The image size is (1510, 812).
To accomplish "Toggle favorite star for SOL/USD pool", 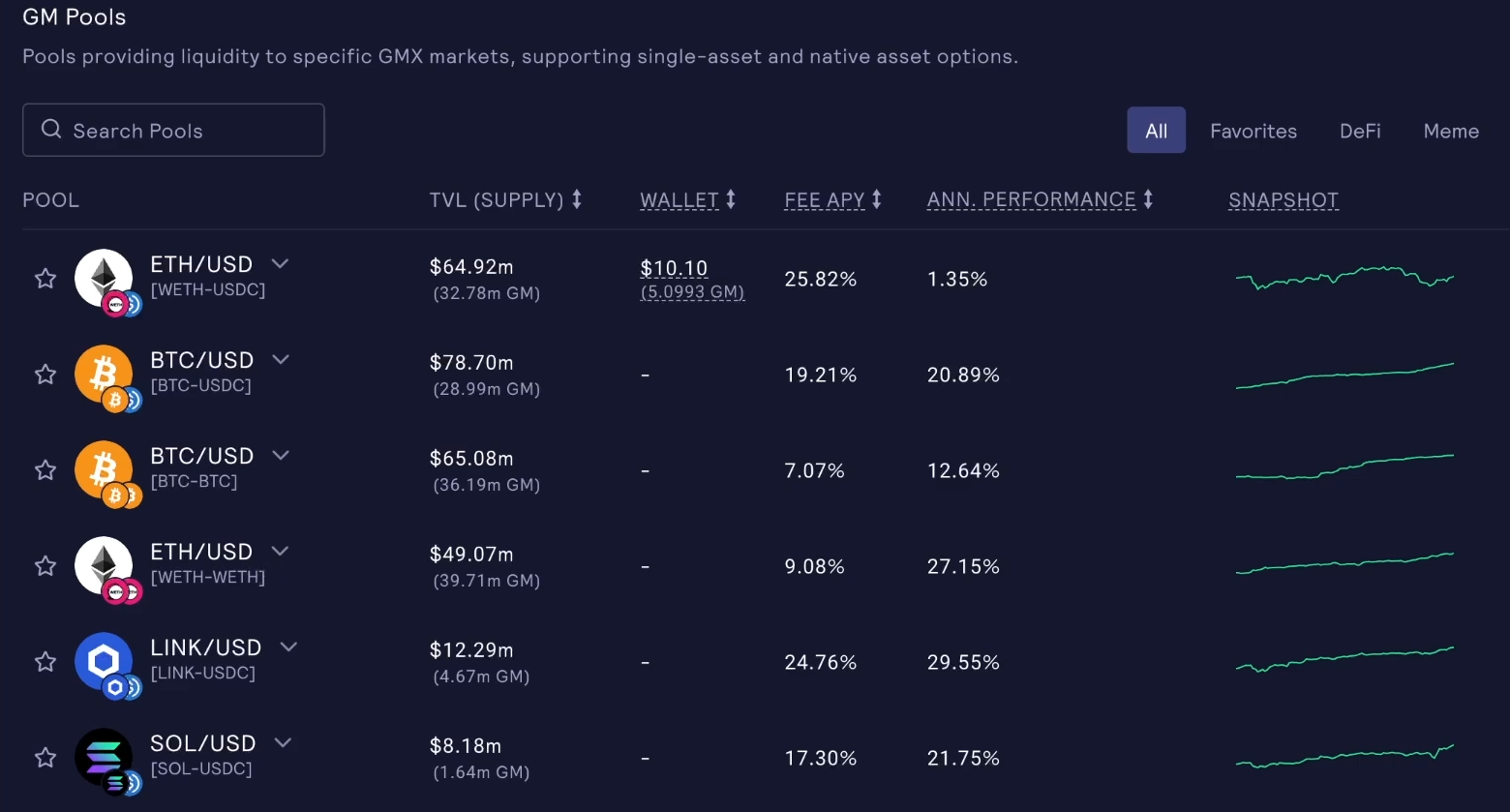I will [x=45, y=758].
